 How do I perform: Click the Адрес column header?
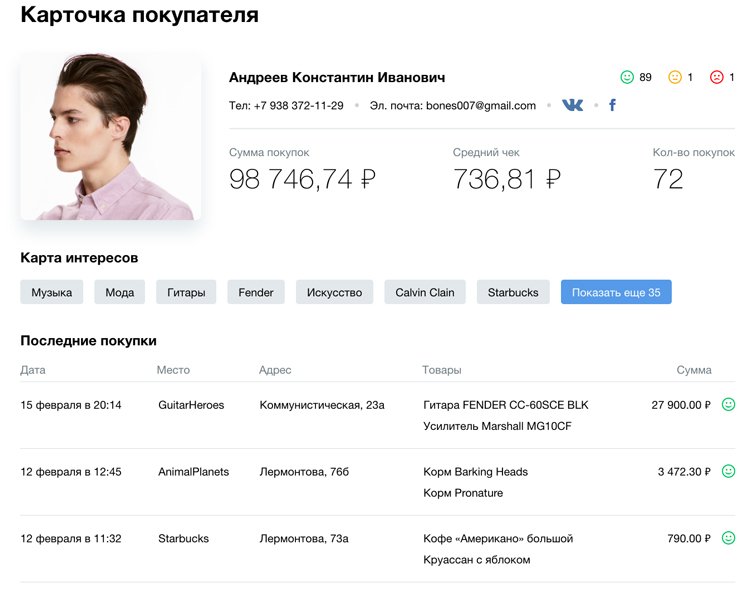275,370
